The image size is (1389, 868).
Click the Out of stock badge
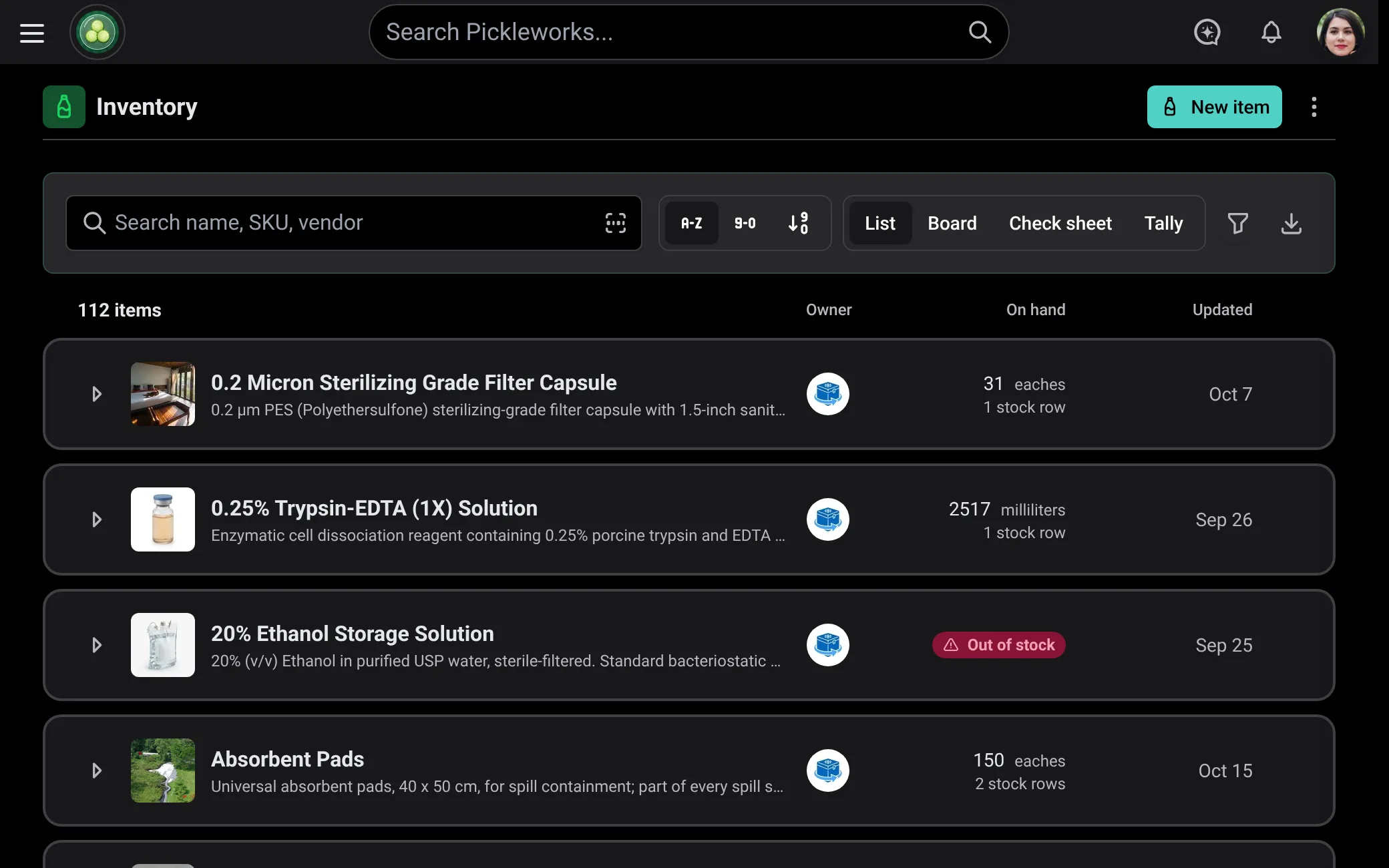[999, 645]
